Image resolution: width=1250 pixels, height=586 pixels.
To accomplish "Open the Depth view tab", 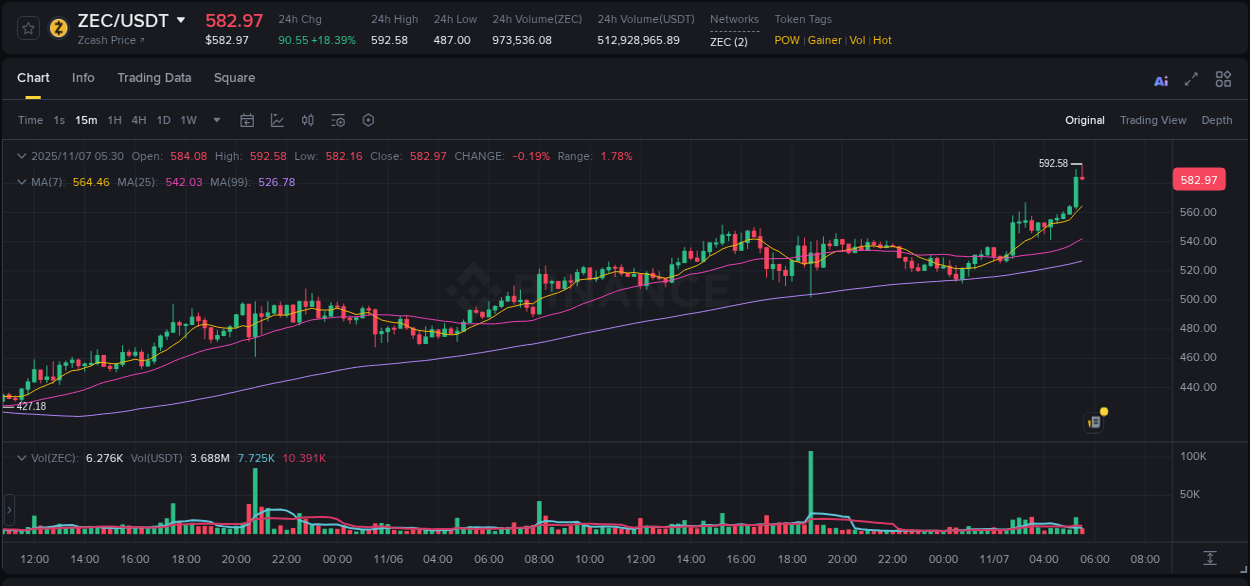I will (1216, 120).
